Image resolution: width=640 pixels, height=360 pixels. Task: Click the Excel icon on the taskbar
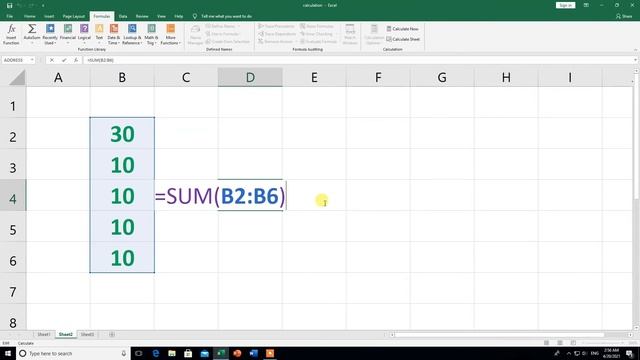[221, 353]
